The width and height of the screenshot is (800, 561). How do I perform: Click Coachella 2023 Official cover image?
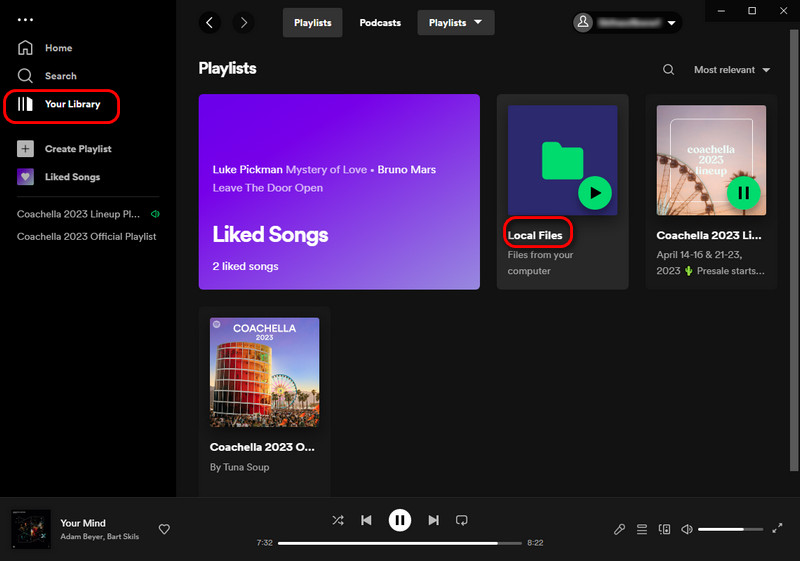point(264,372)
